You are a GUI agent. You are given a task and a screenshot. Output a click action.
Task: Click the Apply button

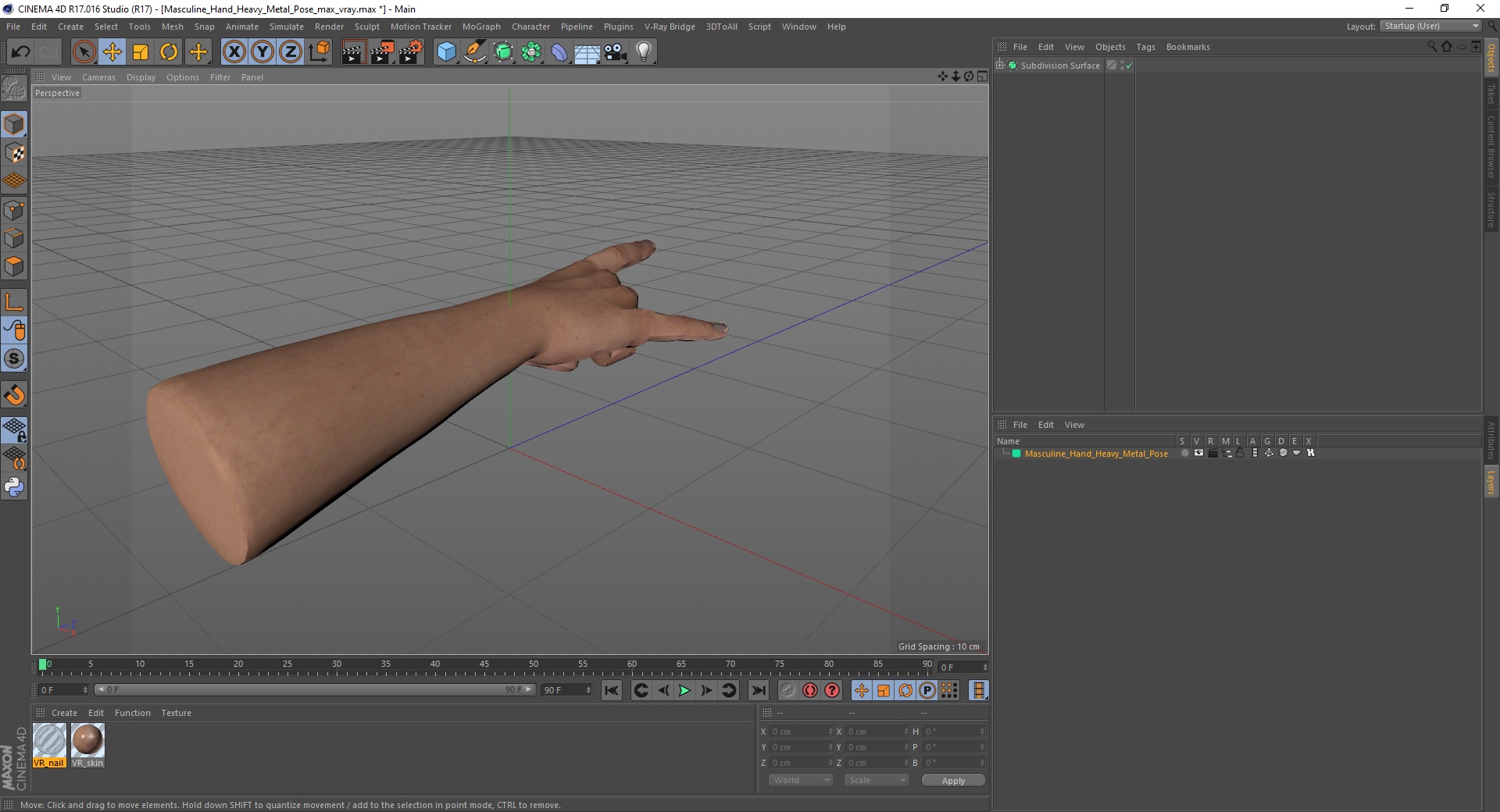[x=953, y=780]
